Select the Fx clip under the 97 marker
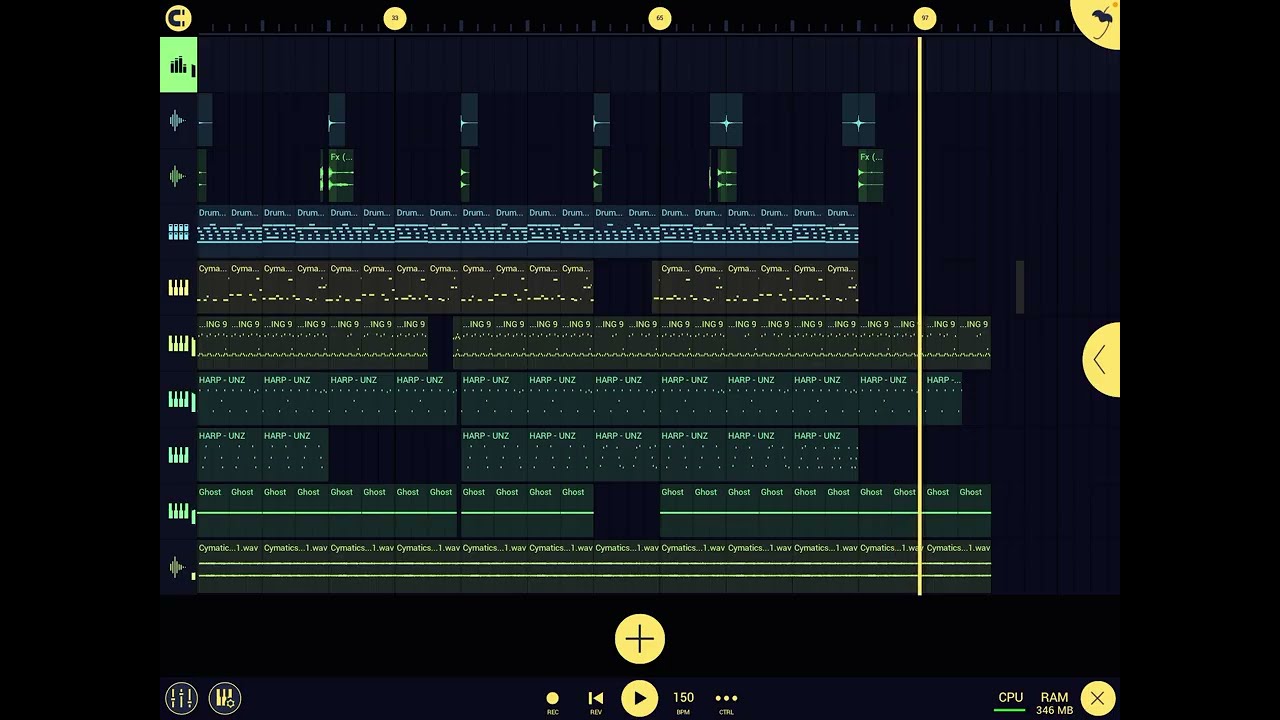The image size is (1280, 720). pyautogui.click(x=871, y=177)
